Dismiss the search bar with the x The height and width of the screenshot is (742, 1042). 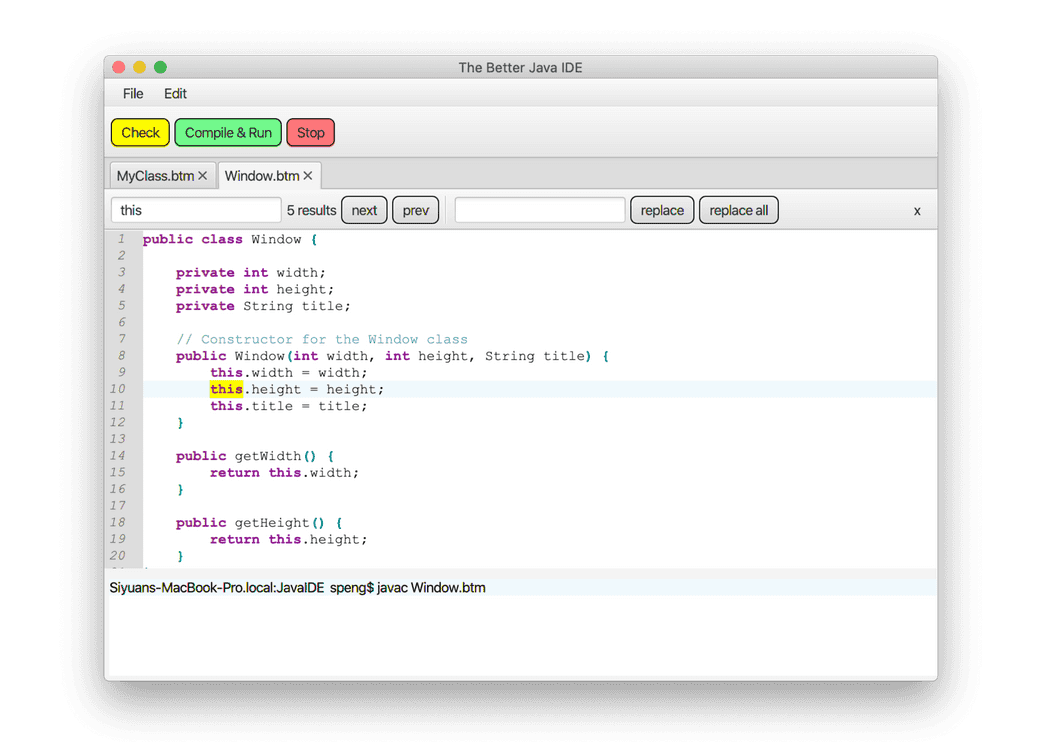click(x=917, y=210)
